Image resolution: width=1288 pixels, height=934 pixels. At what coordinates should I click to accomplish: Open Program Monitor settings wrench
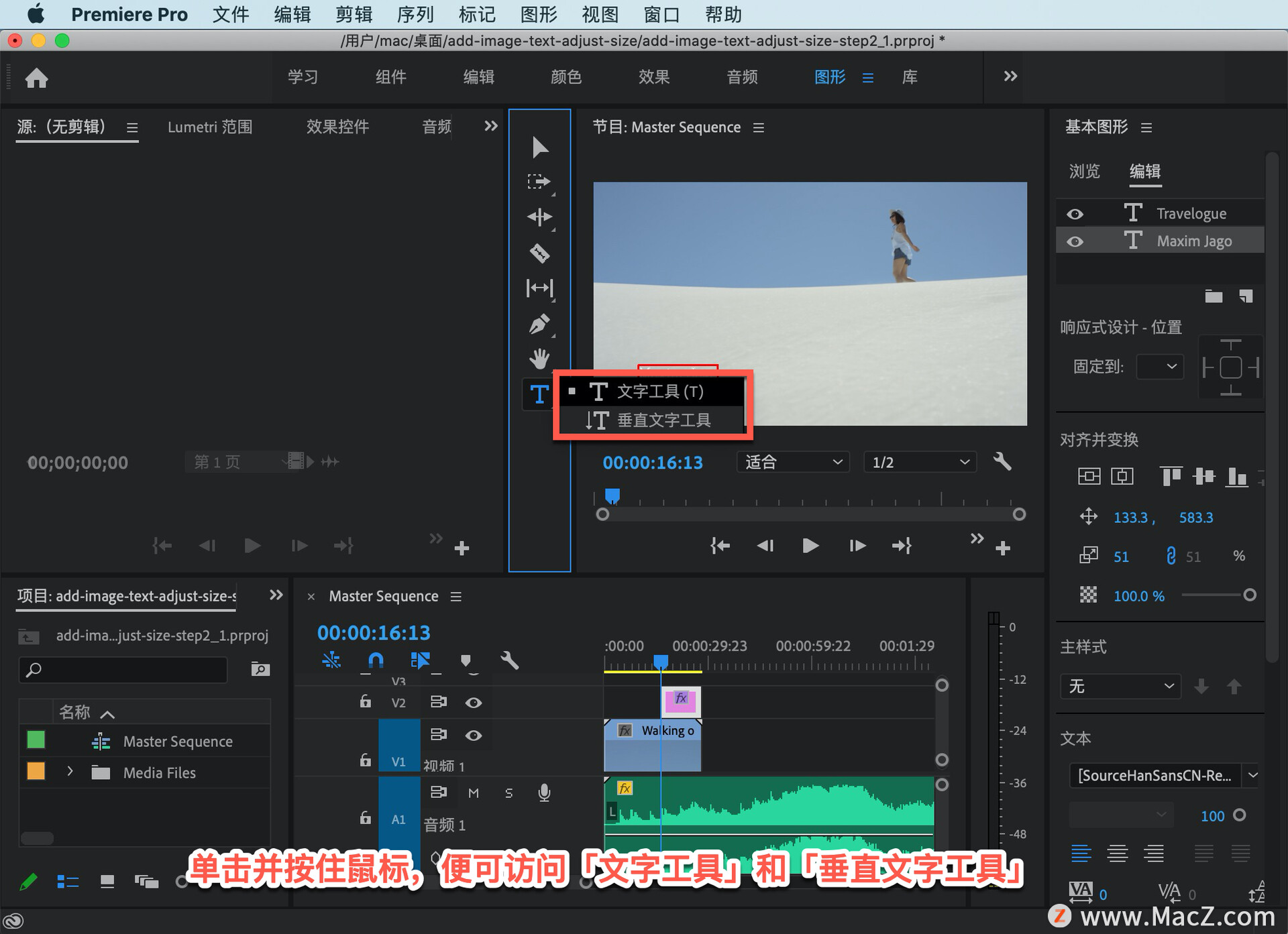pos(1002,461)
